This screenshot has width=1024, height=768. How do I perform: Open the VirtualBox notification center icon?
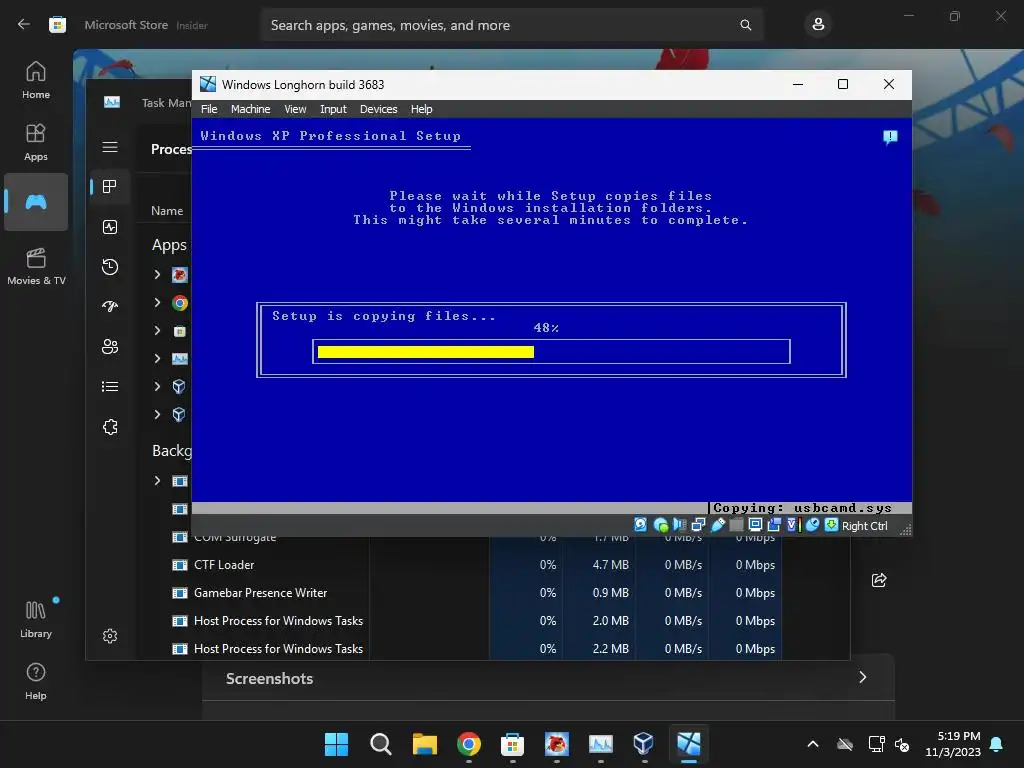pyautogui.click(x=890, y=137)
